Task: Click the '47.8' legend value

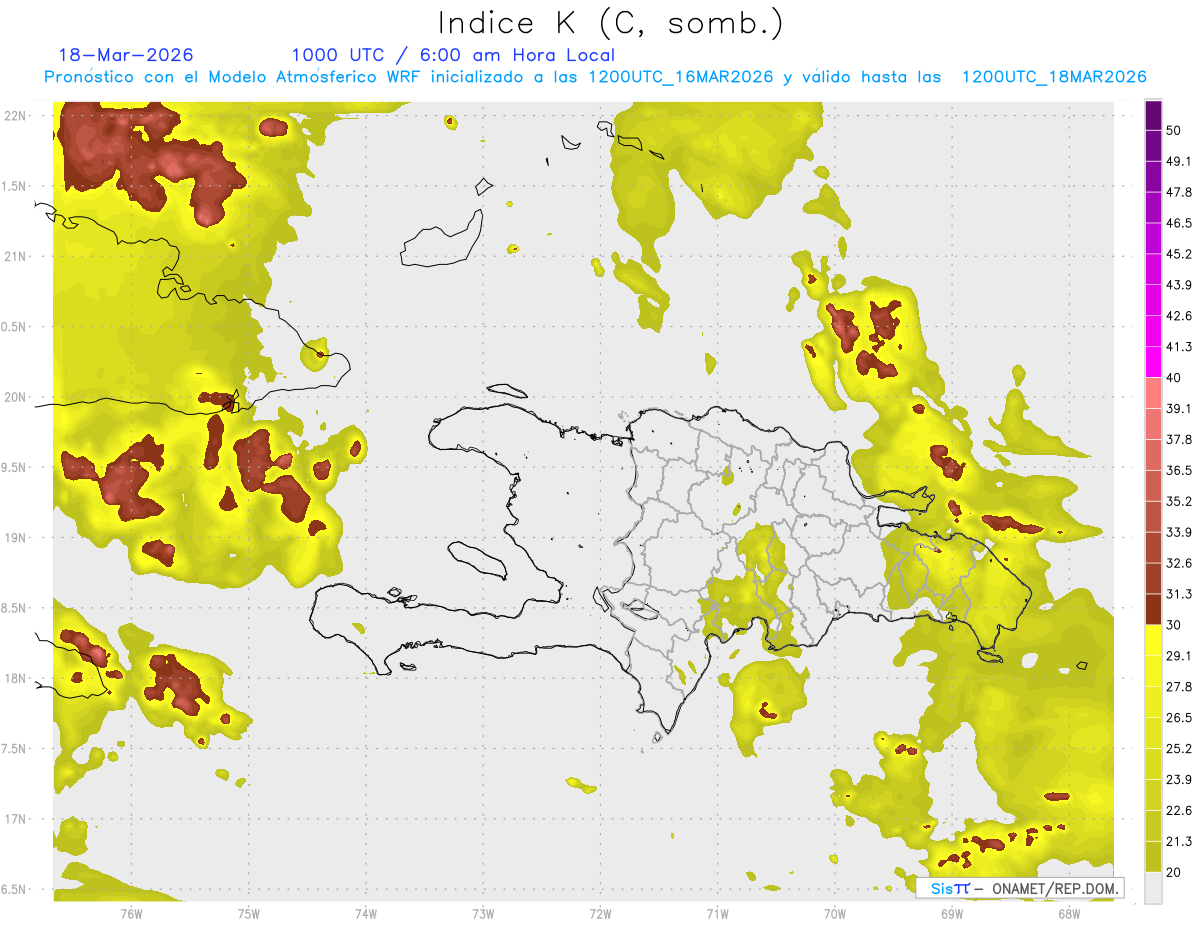Action: (x=1178, y=192)
